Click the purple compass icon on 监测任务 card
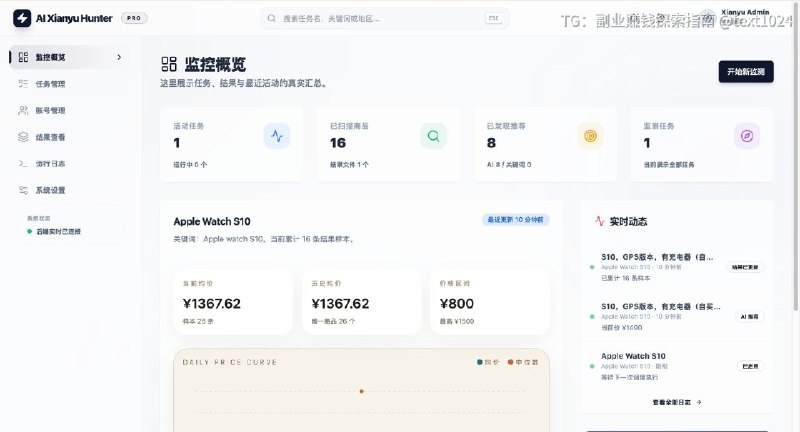This screenshot has height=432, width=800. click(747, 136)
